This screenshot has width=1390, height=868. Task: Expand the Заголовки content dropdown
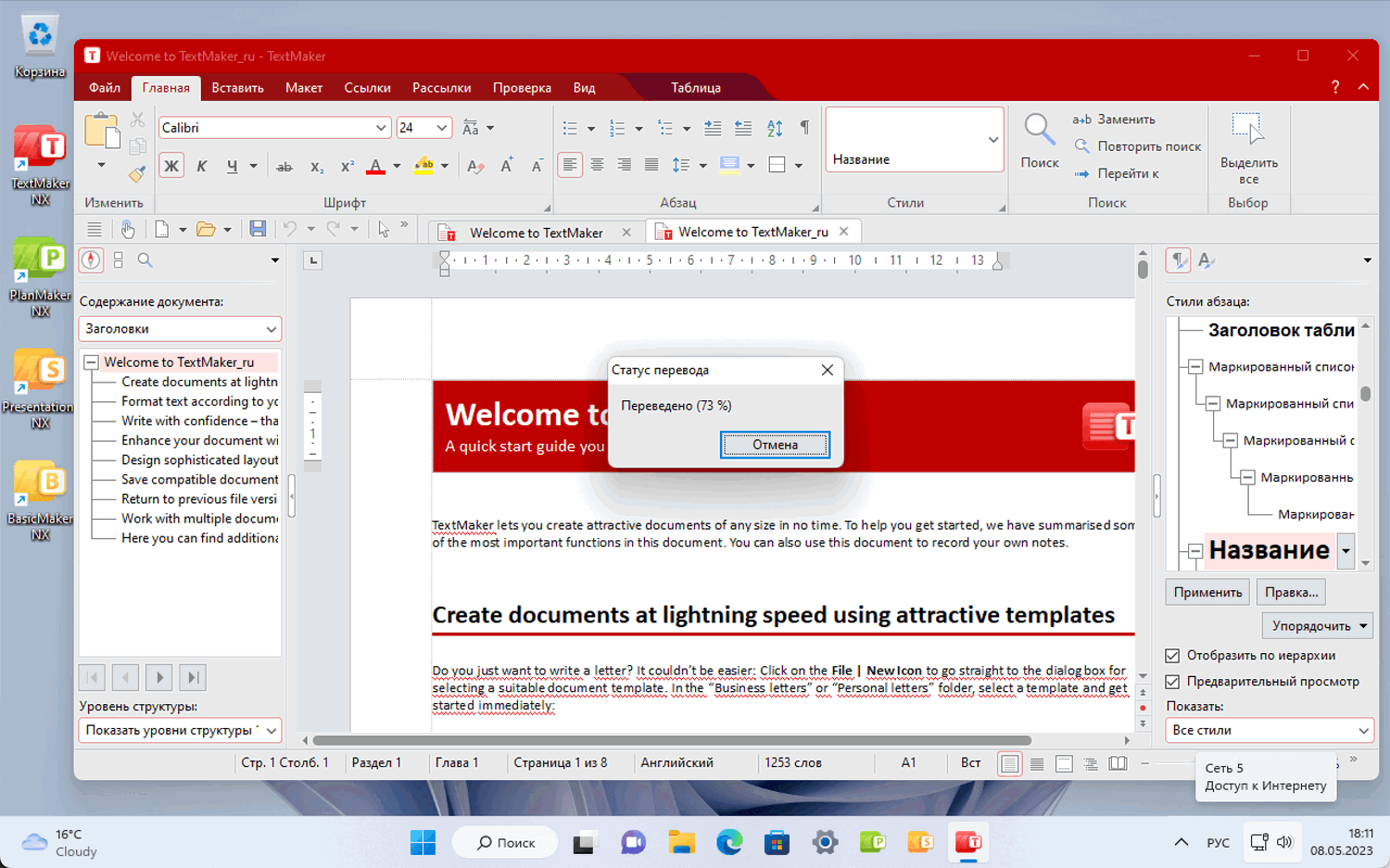271,329
